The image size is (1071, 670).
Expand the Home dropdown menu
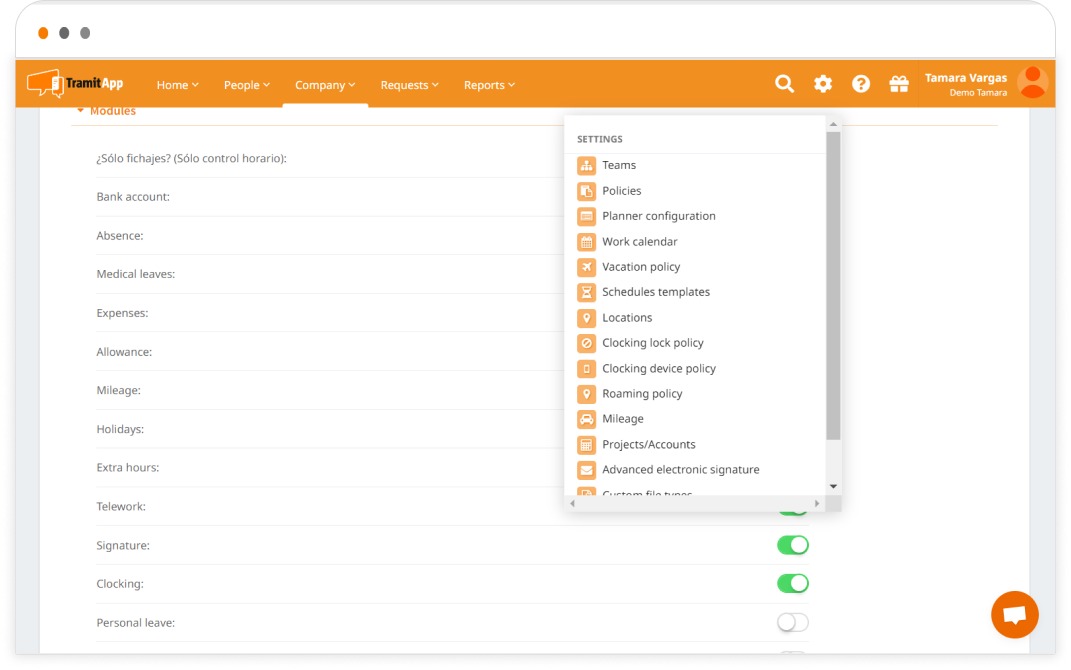177,85
